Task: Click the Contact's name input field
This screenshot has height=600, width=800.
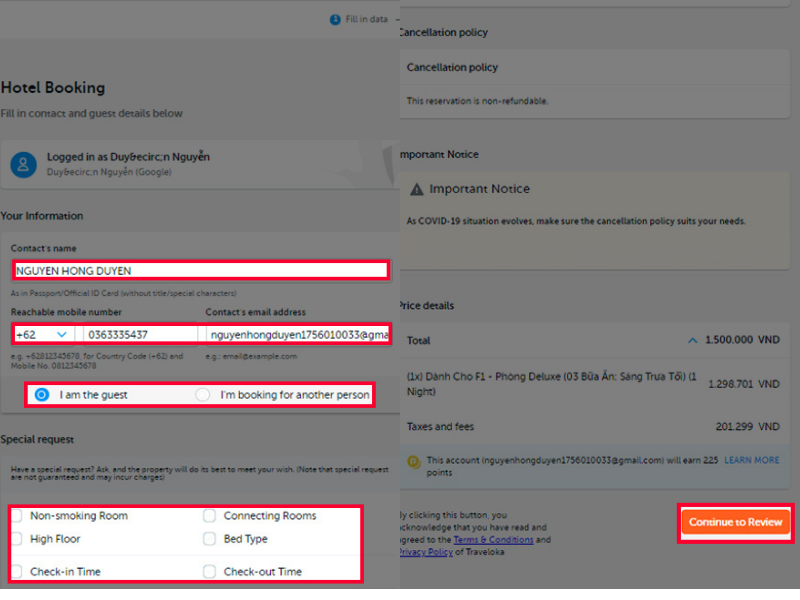Action: click(201, 270)
